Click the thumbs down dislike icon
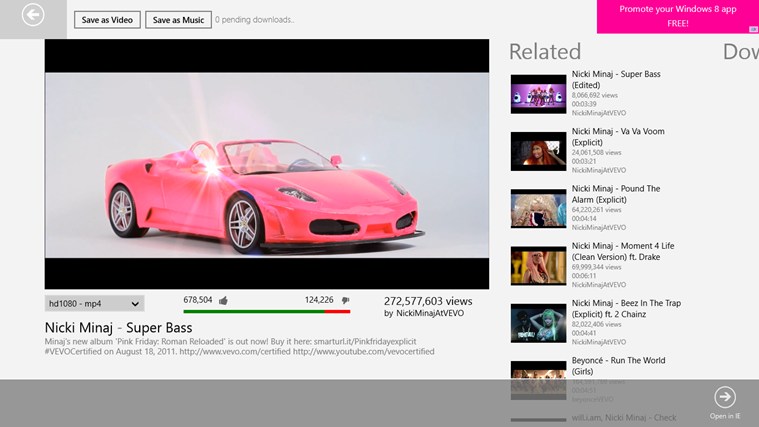759x427 pixels. tap(345, 300)
